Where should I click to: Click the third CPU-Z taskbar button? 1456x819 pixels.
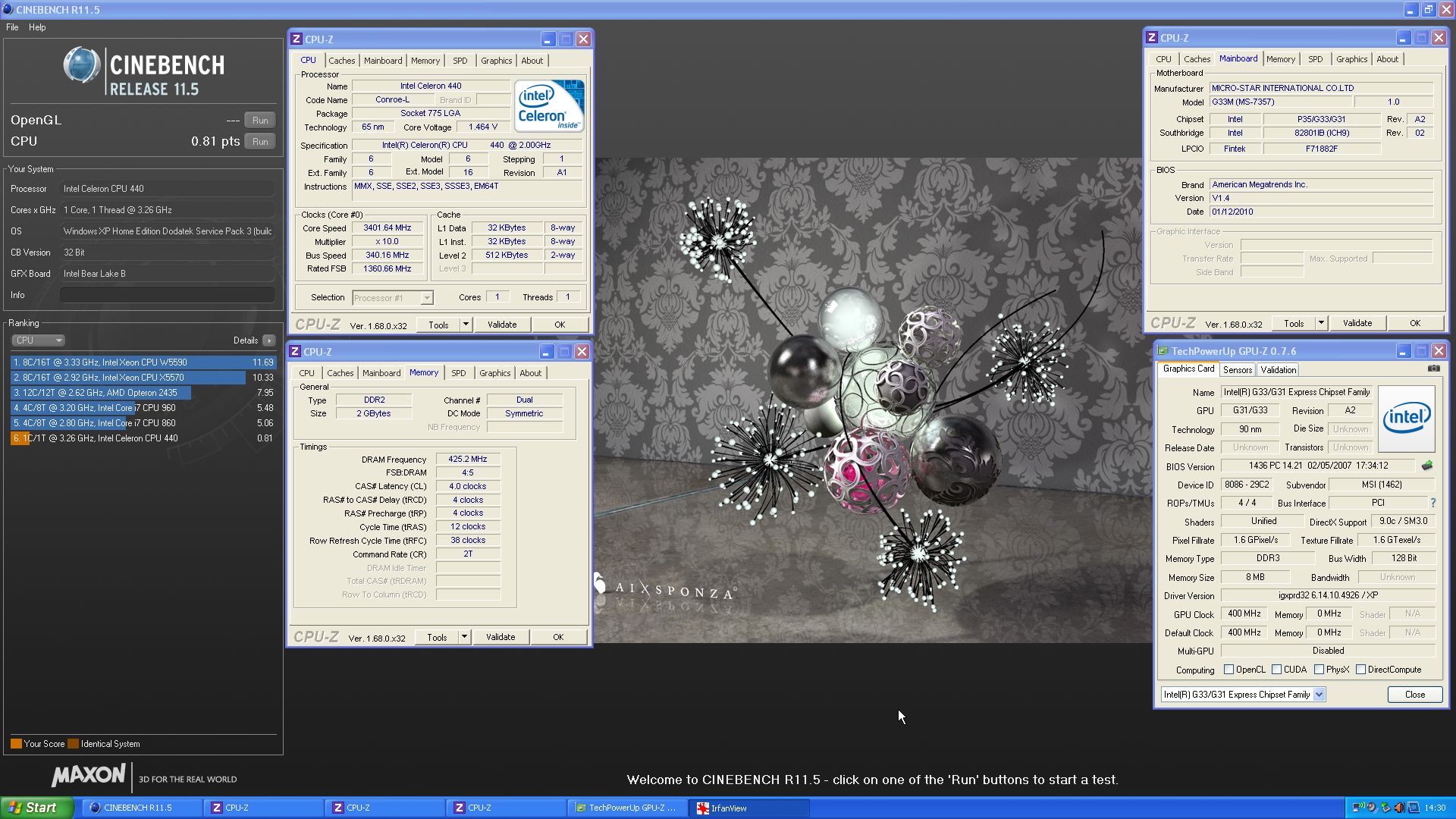click(505, 808)
